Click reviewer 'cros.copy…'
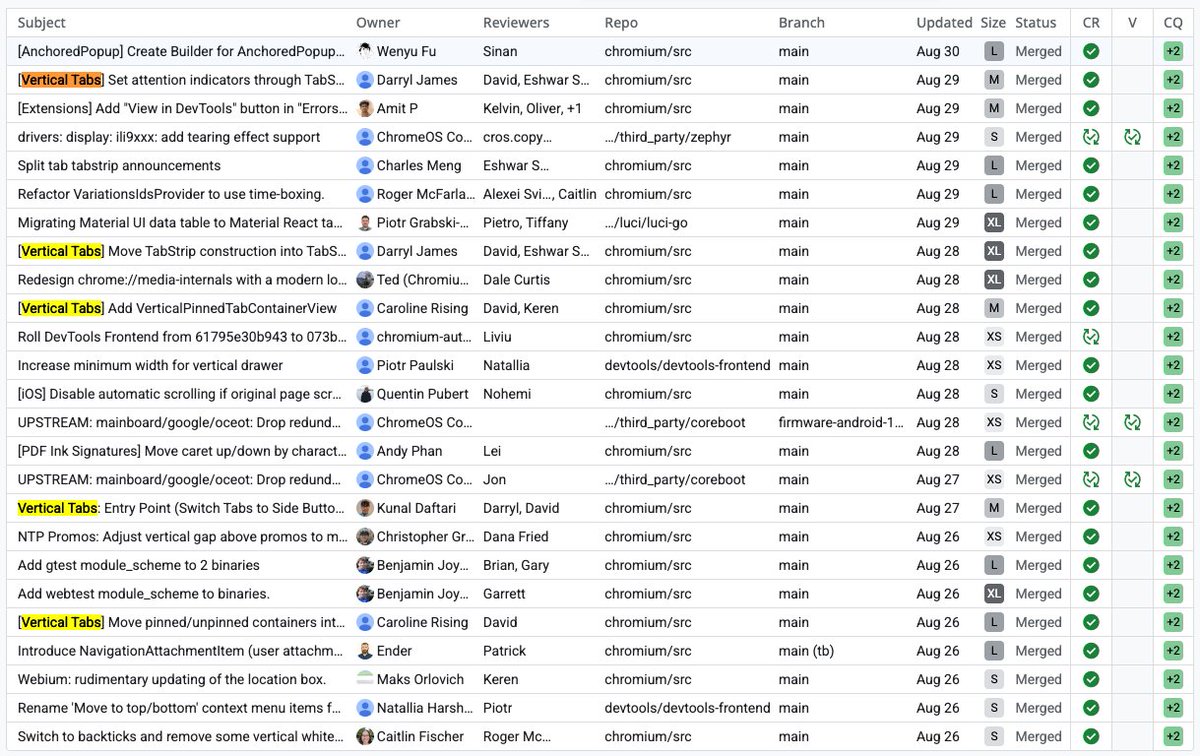 [517, 137]
